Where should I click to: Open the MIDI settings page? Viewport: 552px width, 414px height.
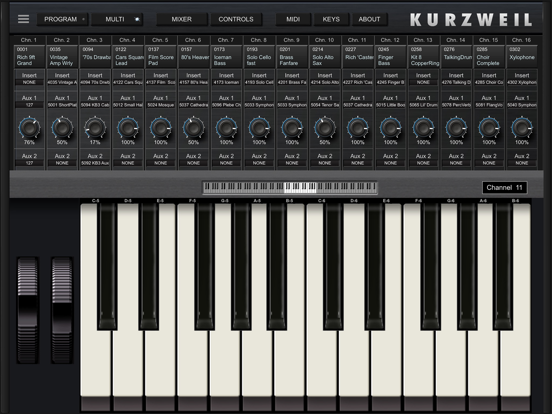[293, 19]
